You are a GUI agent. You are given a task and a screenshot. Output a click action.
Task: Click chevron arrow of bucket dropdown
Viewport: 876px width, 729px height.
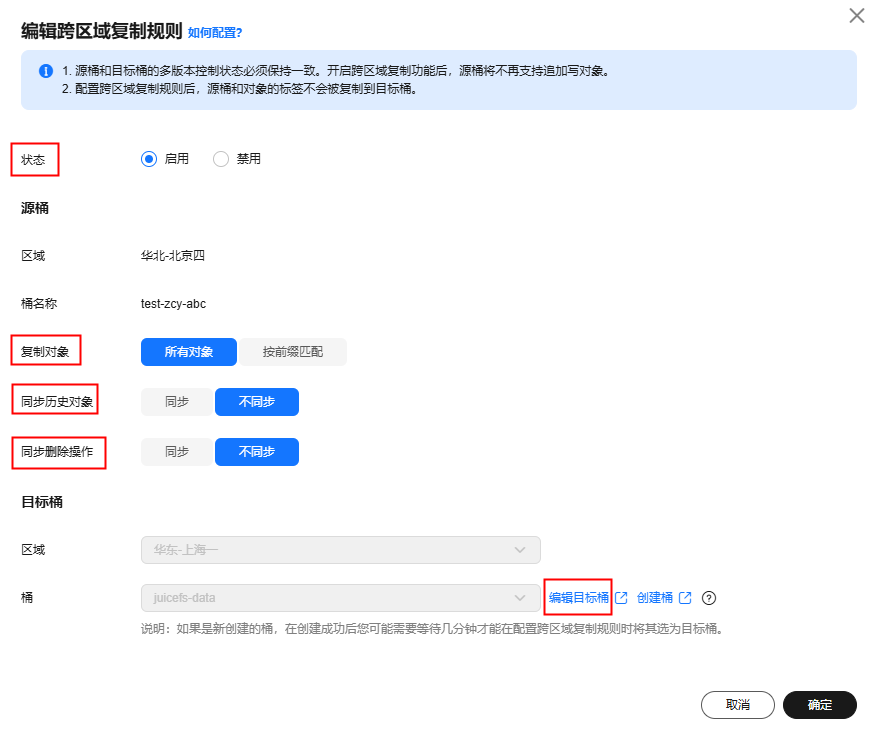pos(520,598)
